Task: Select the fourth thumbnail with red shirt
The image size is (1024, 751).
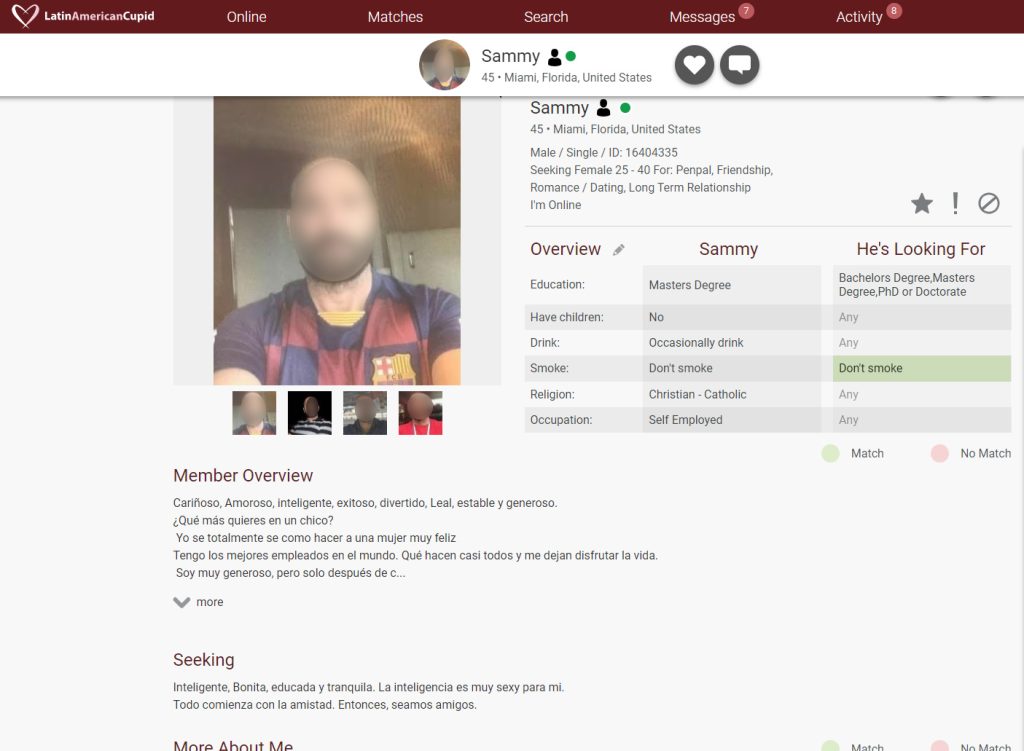Action: click(x=421, y=413)
